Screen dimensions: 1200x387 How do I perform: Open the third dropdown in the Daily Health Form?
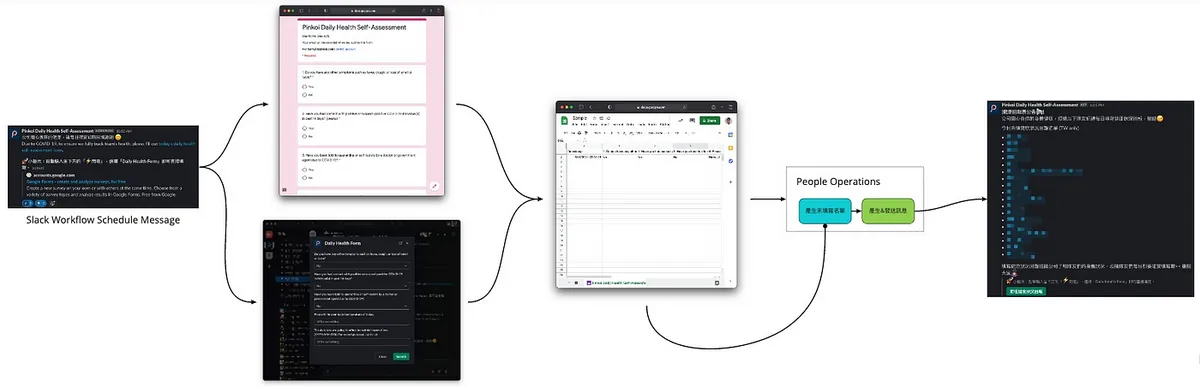361,306
